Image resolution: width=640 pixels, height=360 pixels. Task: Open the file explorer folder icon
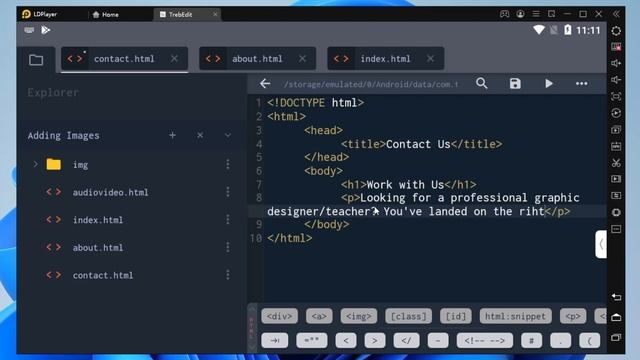click(x=36, y=60)
